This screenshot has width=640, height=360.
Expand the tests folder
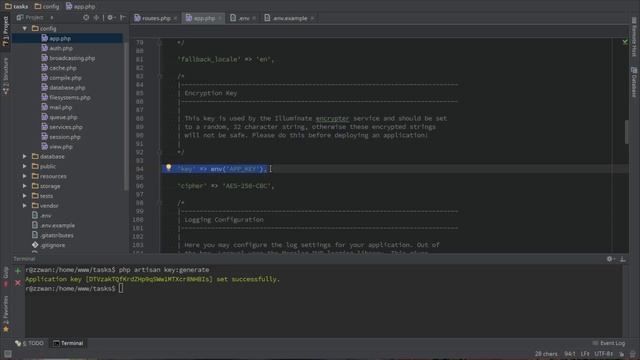pyautogui.click(x=24, y=196)
